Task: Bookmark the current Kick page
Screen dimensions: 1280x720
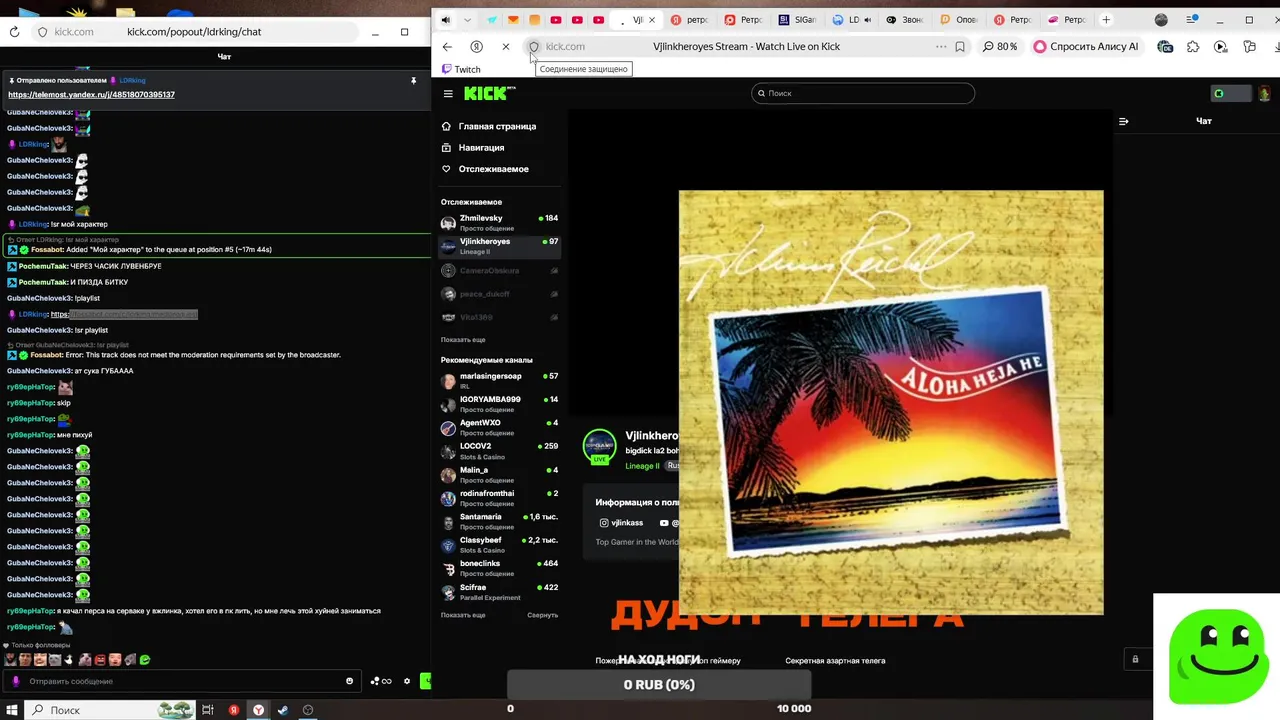Action: (960, 46)
